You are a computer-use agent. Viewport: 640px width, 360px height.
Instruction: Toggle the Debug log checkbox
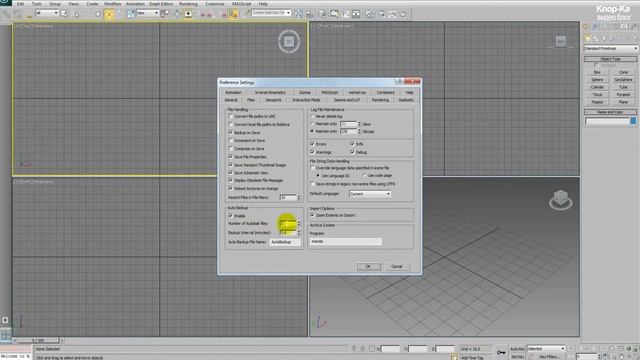click(x=353, y=152)
